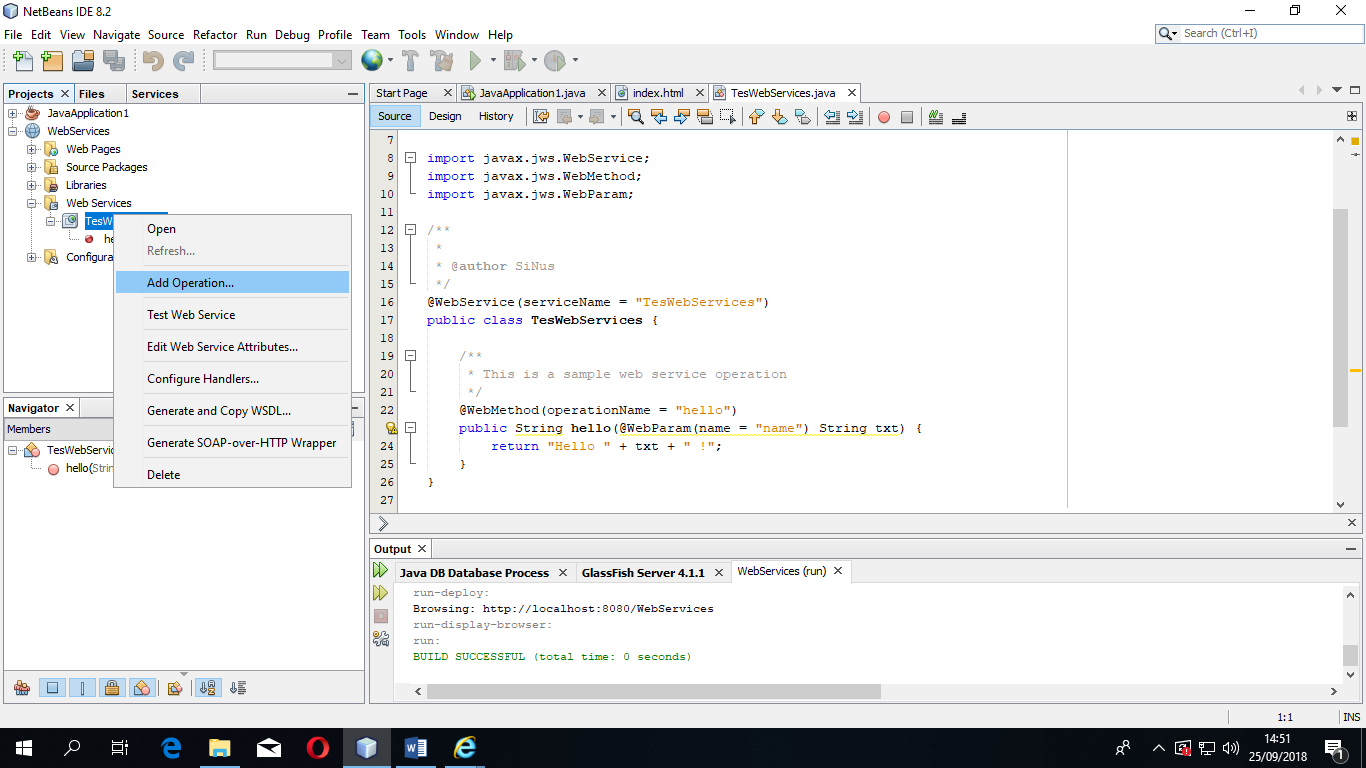Click the New Project toolbar icon
This screenshot has height=768, width=1366.
tap(53, 61)
